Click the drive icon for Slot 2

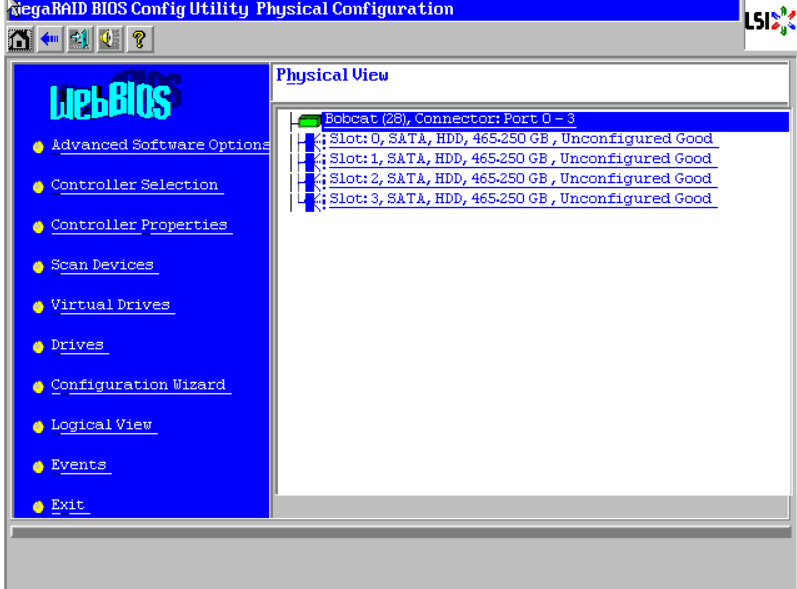coord(314,180)
